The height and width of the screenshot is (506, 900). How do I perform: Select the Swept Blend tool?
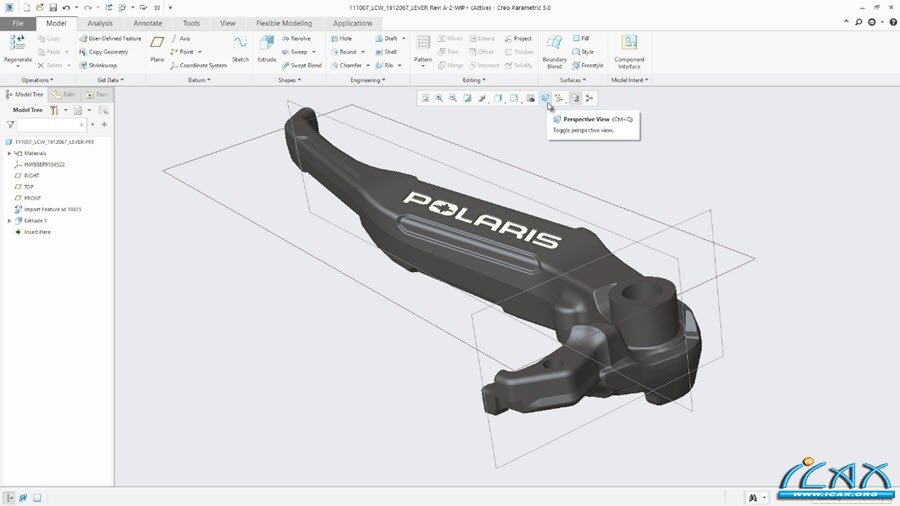301,65
